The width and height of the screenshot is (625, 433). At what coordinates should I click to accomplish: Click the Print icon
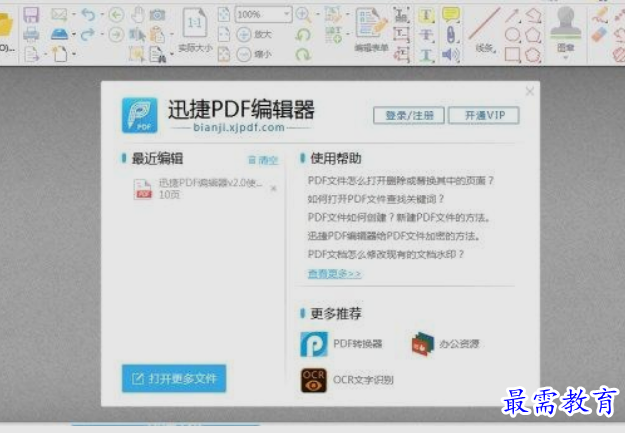click(x=31, y=34)
